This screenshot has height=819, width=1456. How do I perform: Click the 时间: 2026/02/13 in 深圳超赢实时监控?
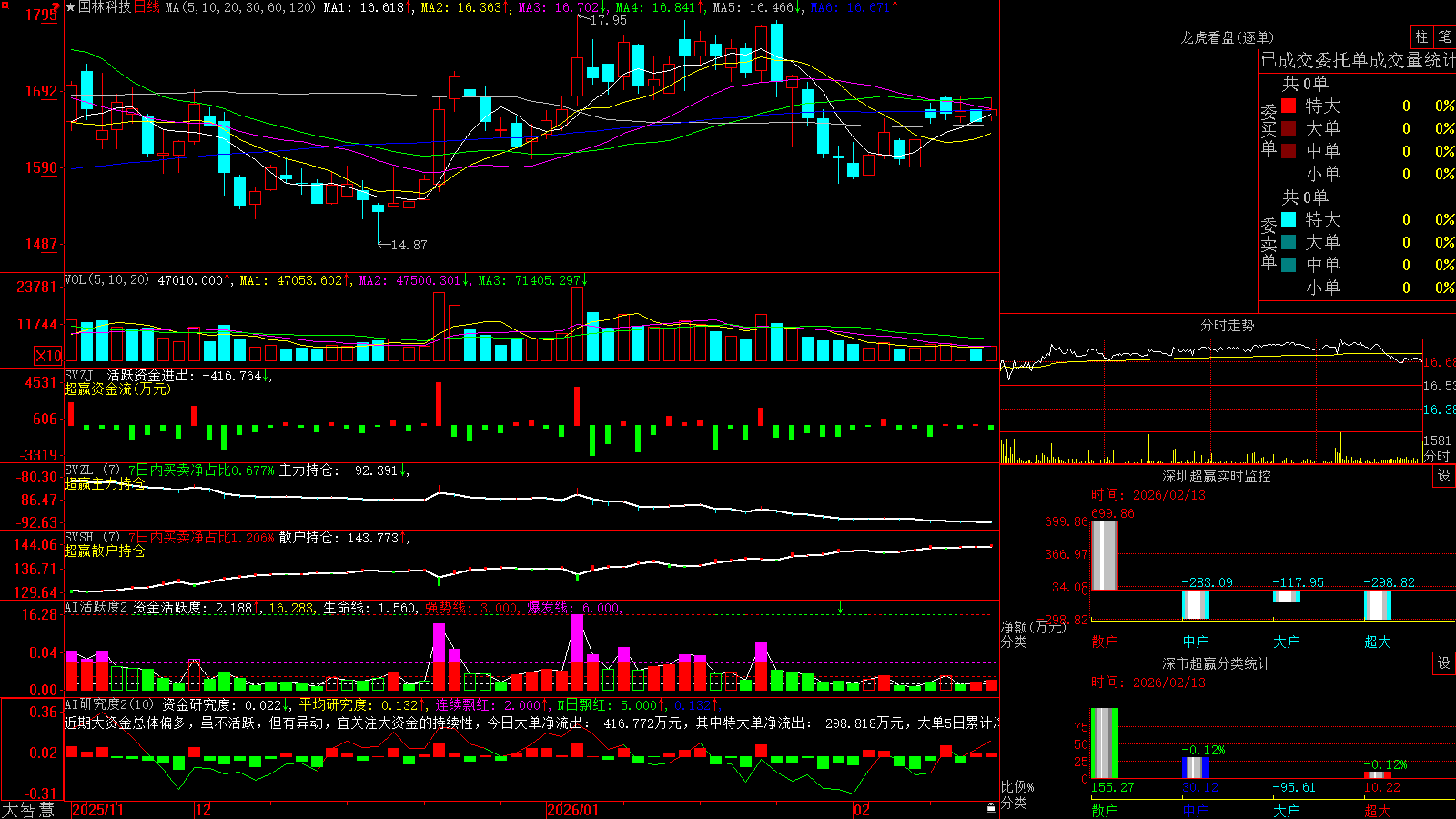(x=1148, y=495)
